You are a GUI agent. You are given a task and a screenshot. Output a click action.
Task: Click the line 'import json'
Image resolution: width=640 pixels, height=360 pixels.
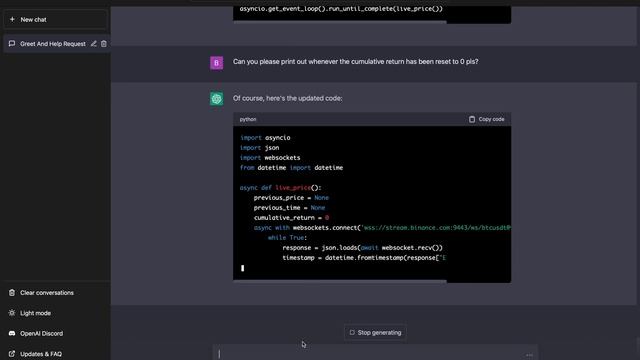pyautogui.click(x=260, y=148)
